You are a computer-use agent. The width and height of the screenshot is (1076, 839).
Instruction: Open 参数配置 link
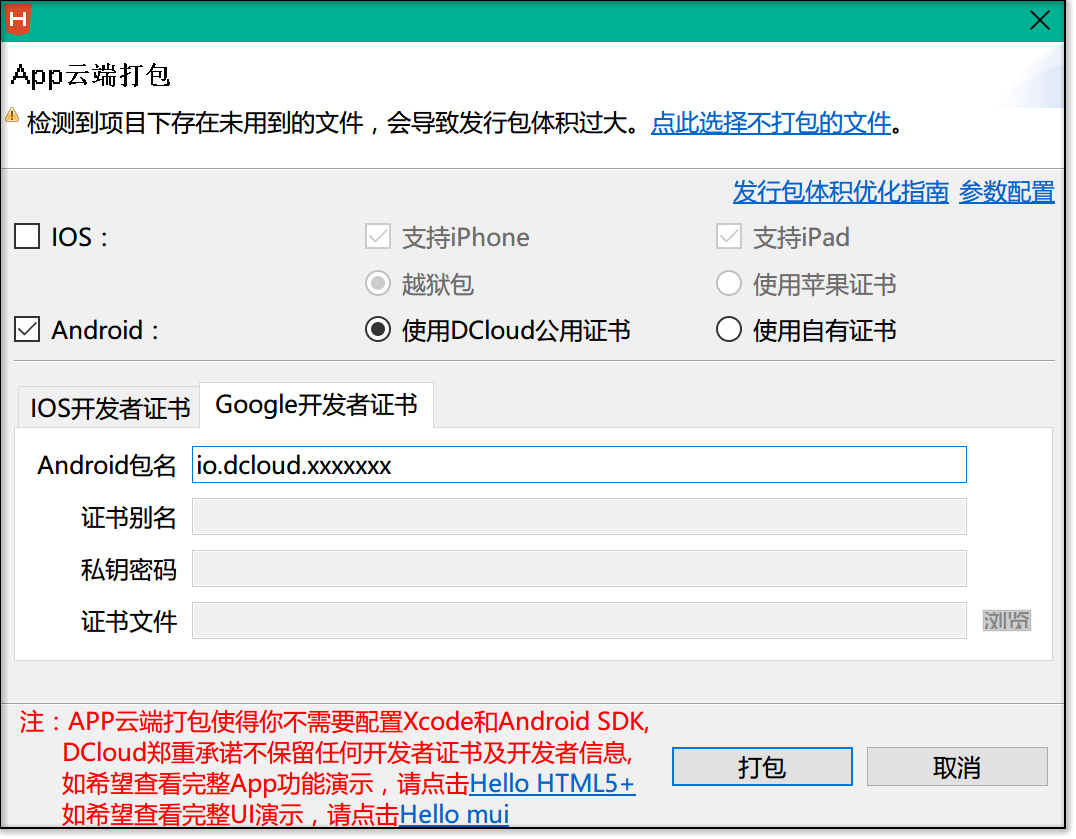coord(1007,191)
